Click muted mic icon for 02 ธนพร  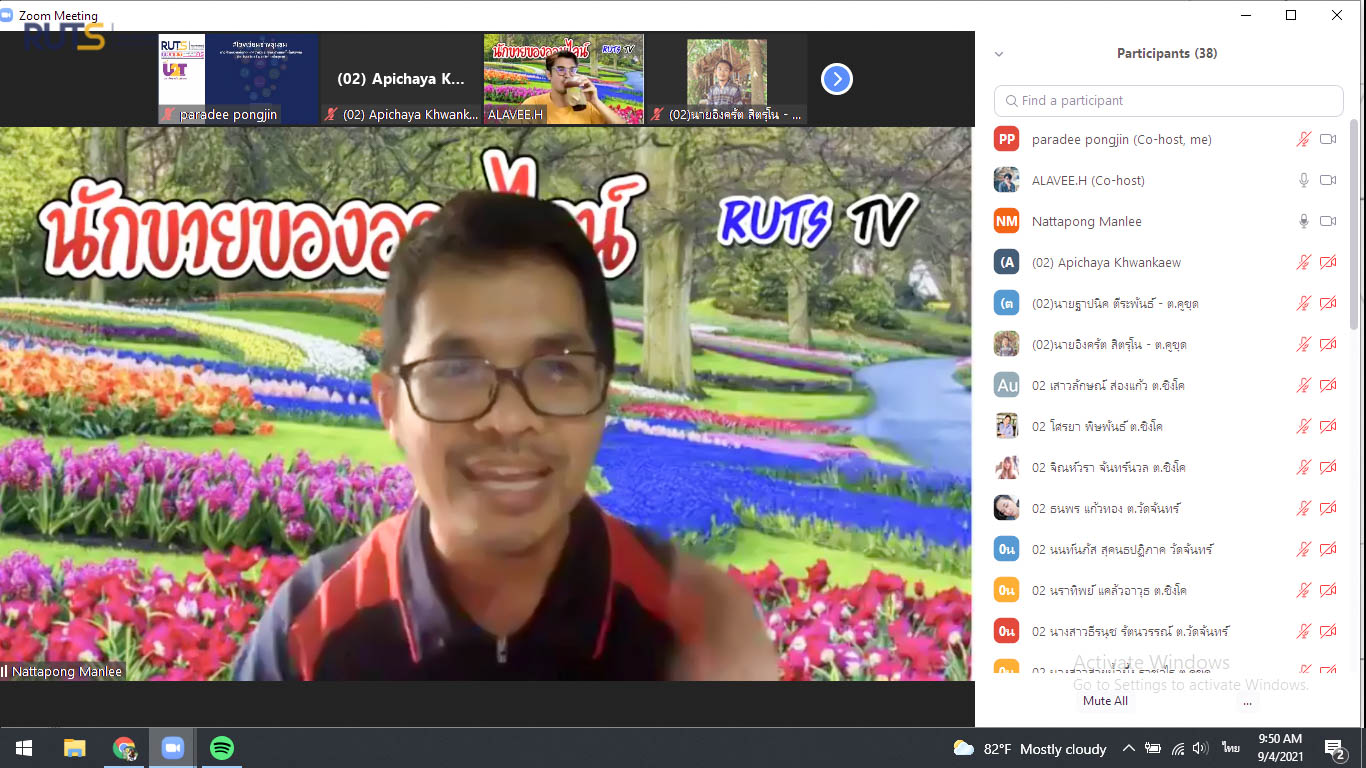click(x=1303, y=508)
